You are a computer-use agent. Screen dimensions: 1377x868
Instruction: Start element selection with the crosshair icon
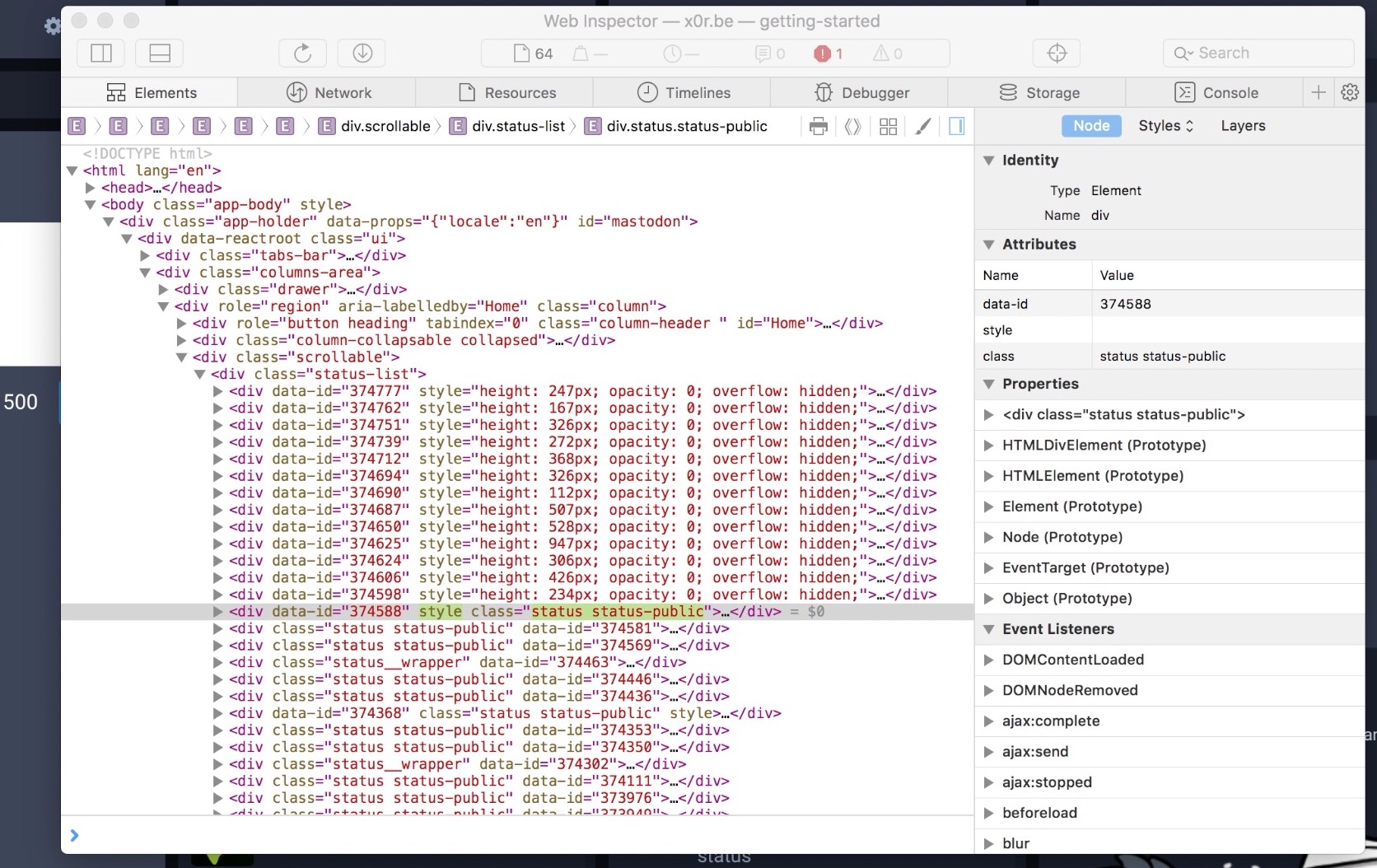click(x=1057, y=54)
